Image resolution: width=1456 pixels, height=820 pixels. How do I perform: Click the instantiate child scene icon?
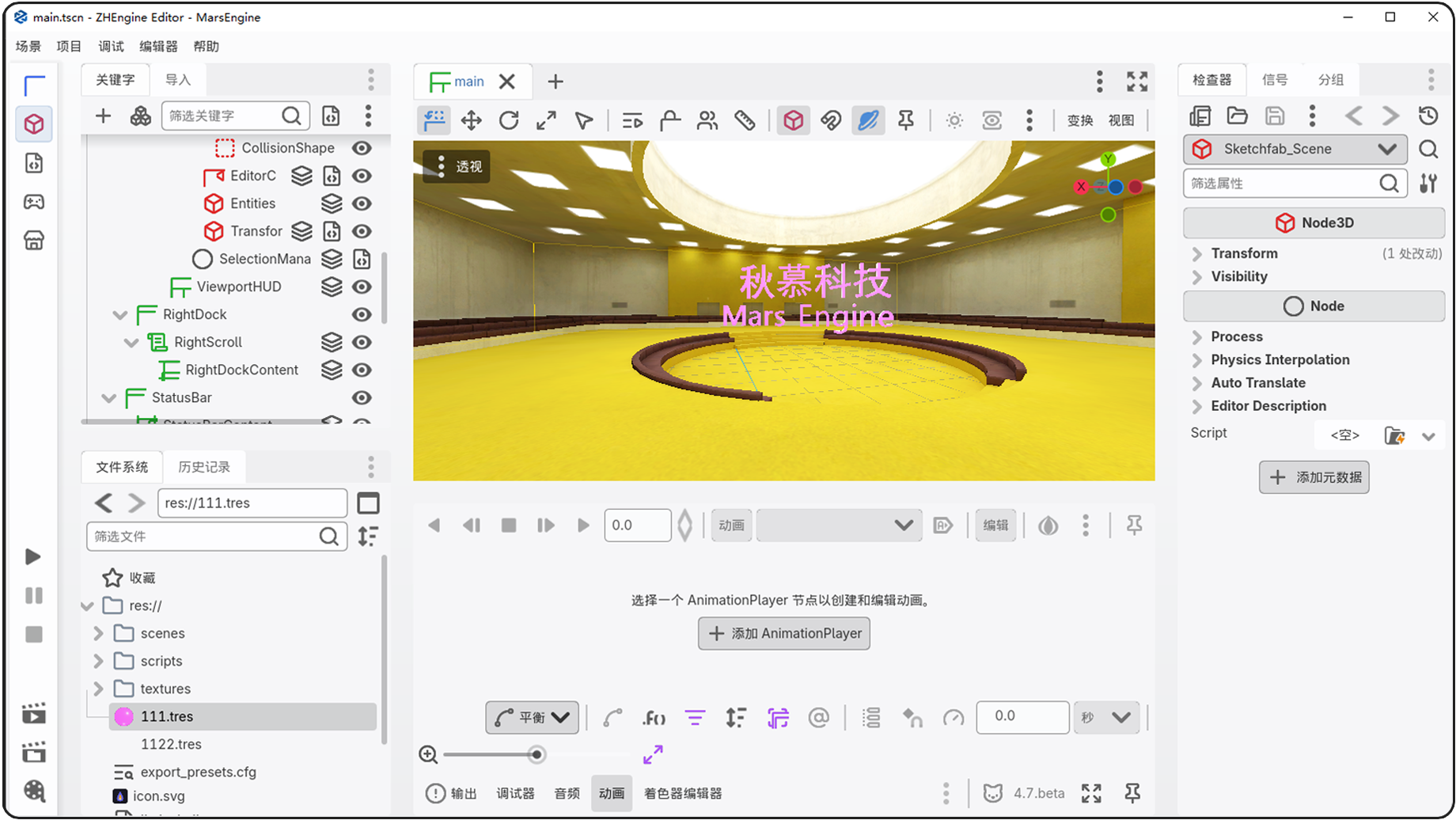pyautogui.click(x=140, y=116)
